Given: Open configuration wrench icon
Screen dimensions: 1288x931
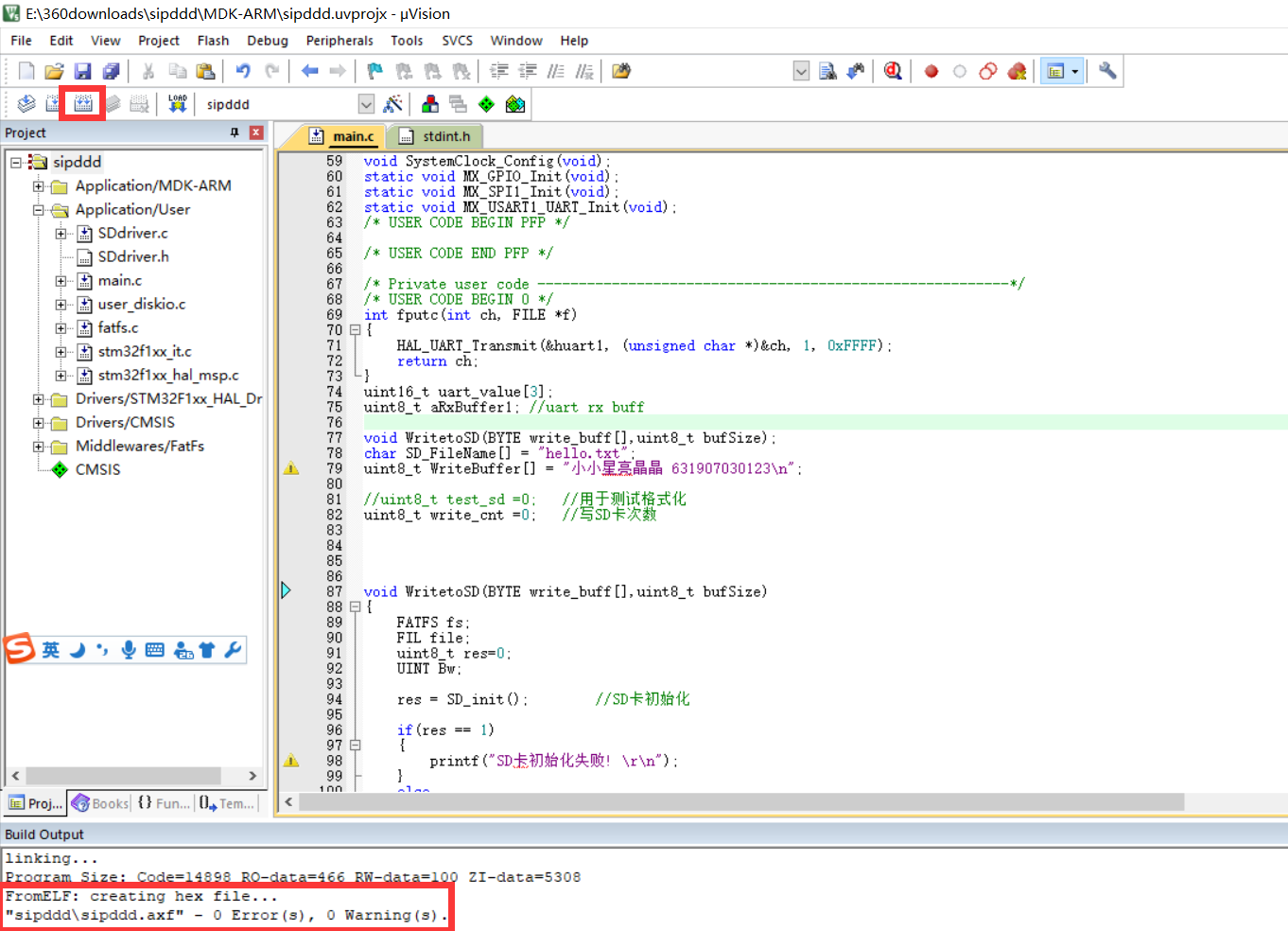Looking at the screenshot, I should point(1107,71).
